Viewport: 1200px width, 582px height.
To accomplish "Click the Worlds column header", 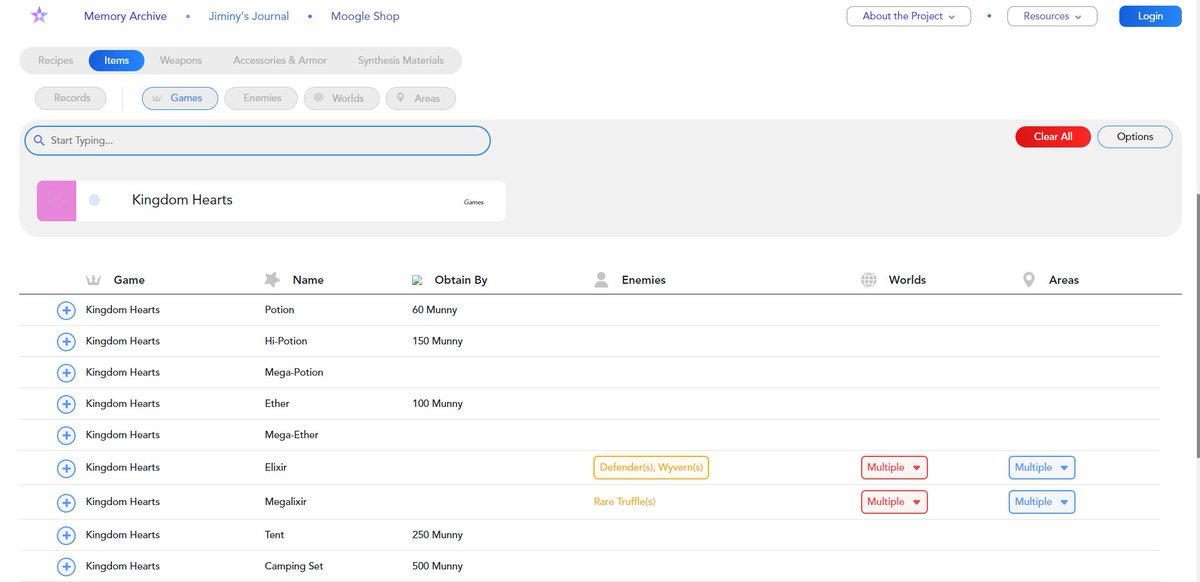I will [x=907, y=280].
